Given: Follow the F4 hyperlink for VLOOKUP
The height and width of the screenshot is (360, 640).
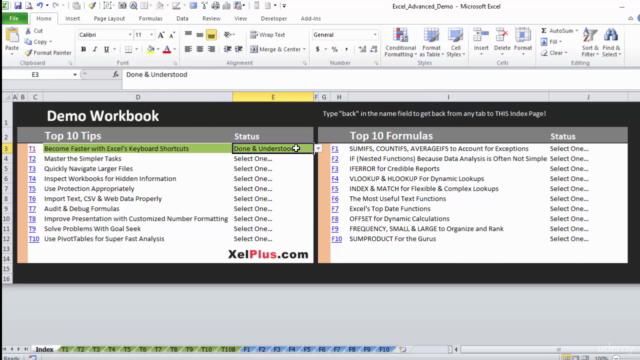Looking at the screenshot, I should pos(335,179).
